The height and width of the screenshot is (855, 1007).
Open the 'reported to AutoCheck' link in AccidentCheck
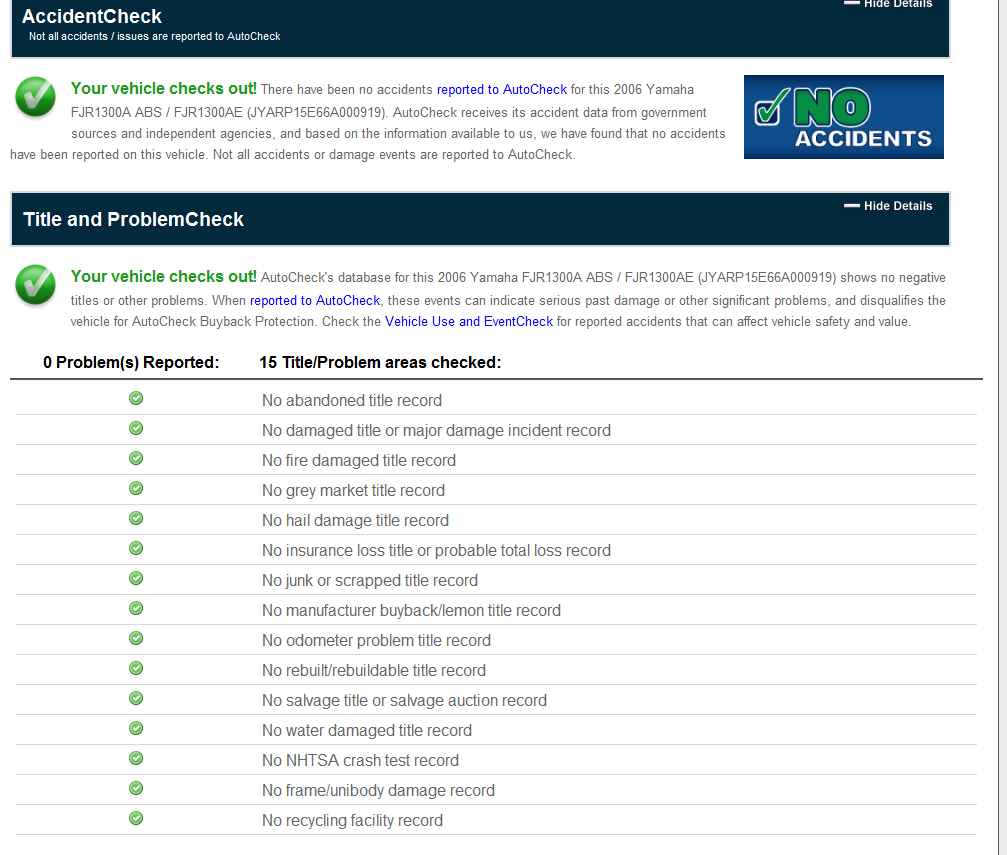[x=502, y=89]
